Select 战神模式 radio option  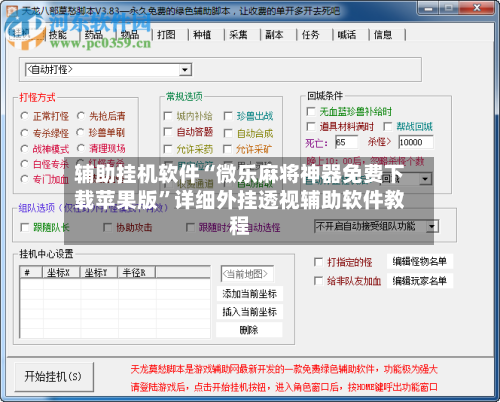[25, 149]
